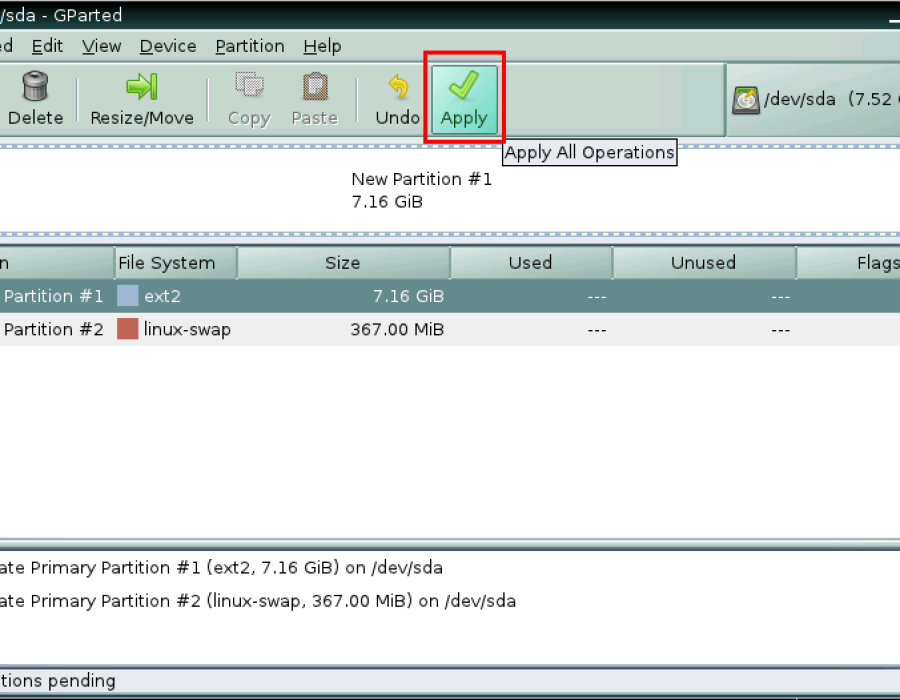
Task: Click the Delete trash can icon
Action: (36, 87)
